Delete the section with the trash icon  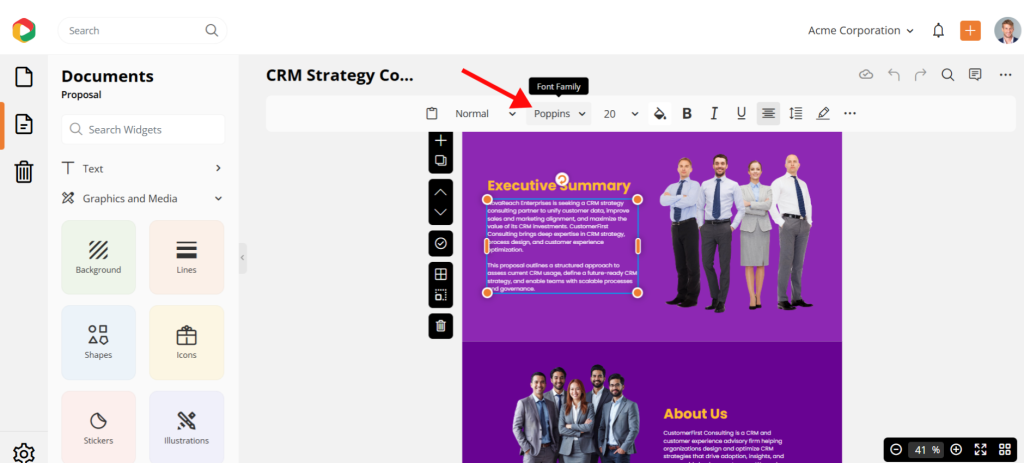coord(441,326)
